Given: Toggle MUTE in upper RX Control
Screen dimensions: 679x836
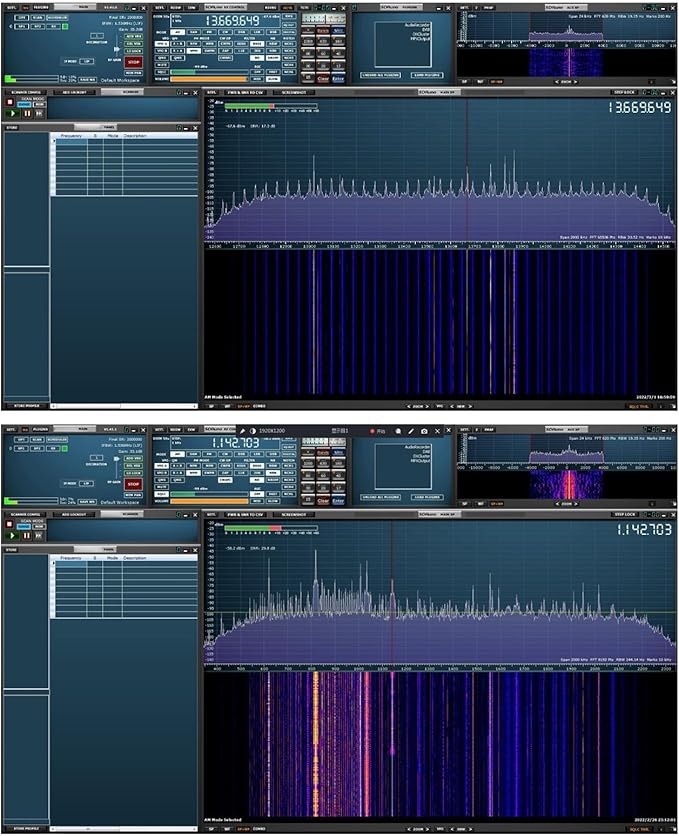Looking at the screenshot, I should click(x=161, y=65).
